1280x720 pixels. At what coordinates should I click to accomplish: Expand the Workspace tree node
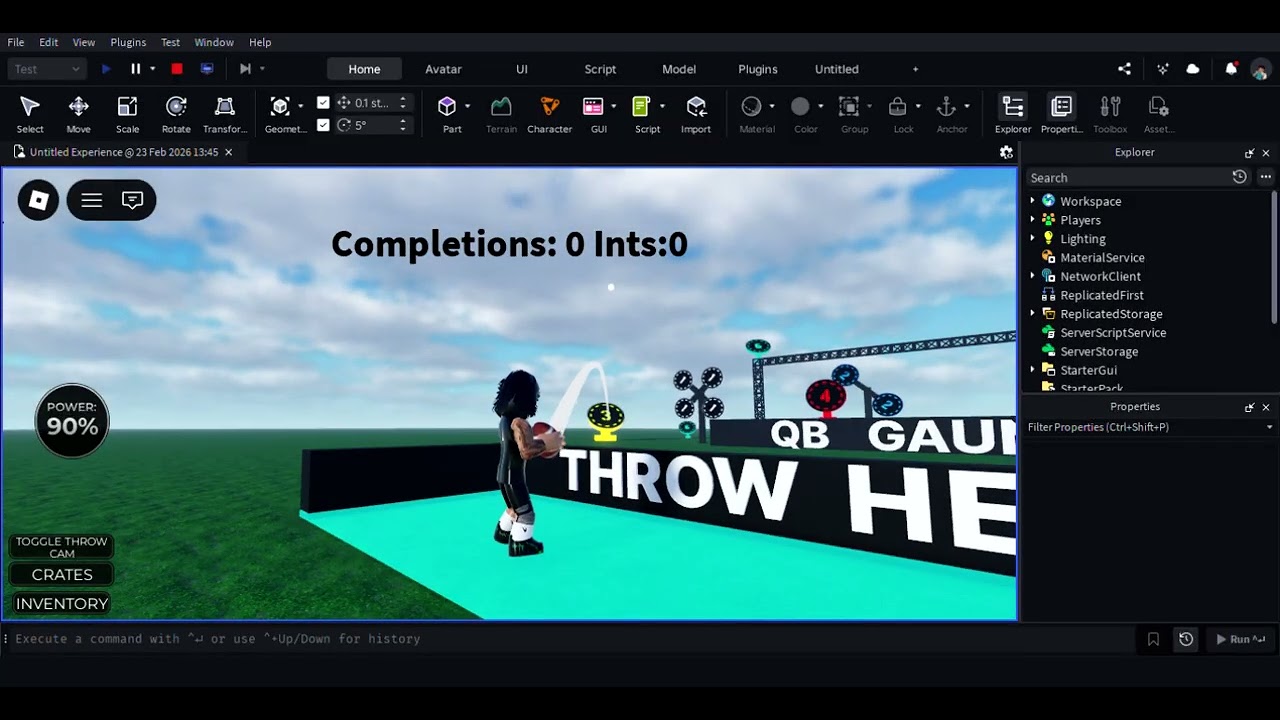pos(1032,201)
